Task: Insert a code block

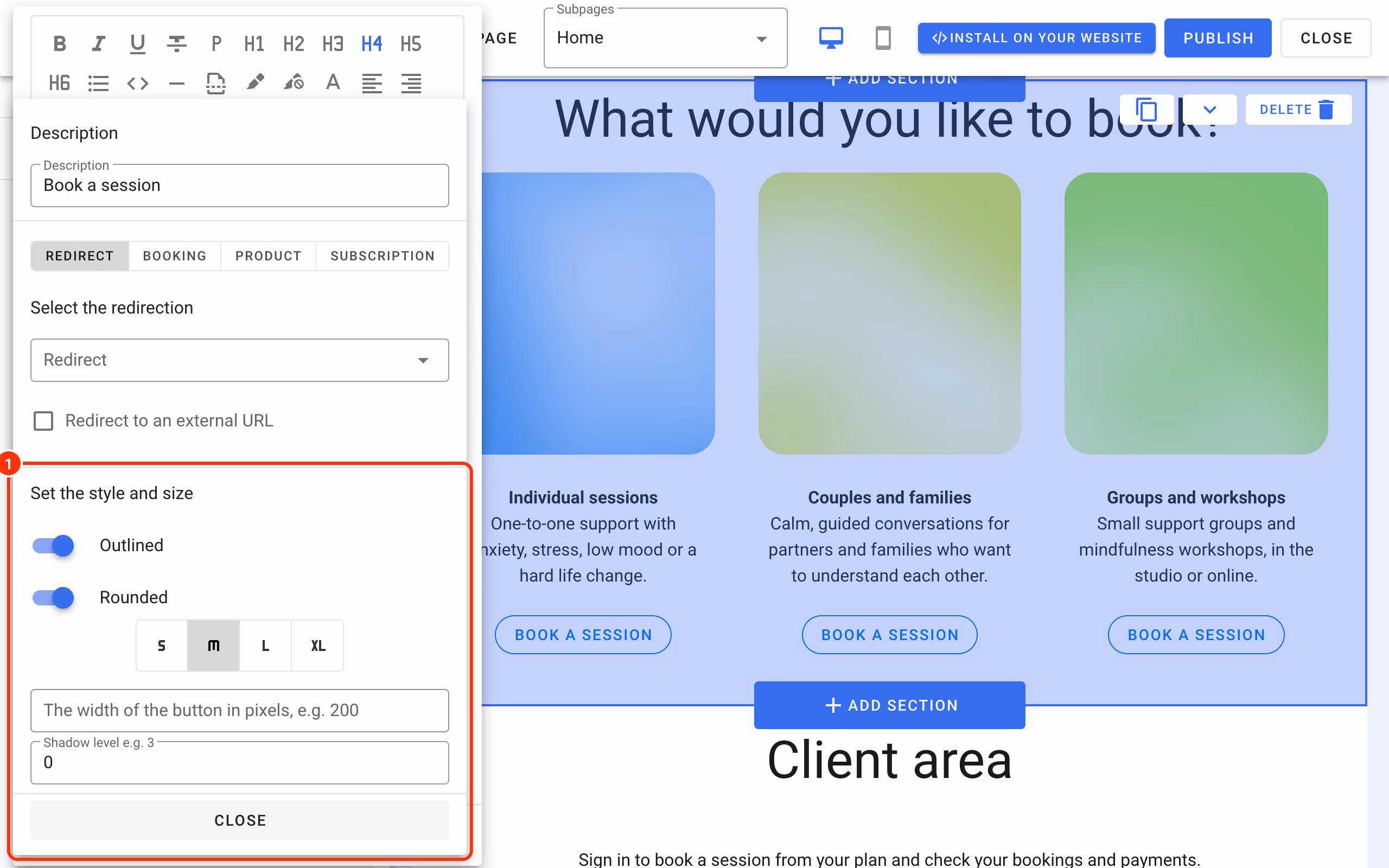Action: click(x=137, y=83)
